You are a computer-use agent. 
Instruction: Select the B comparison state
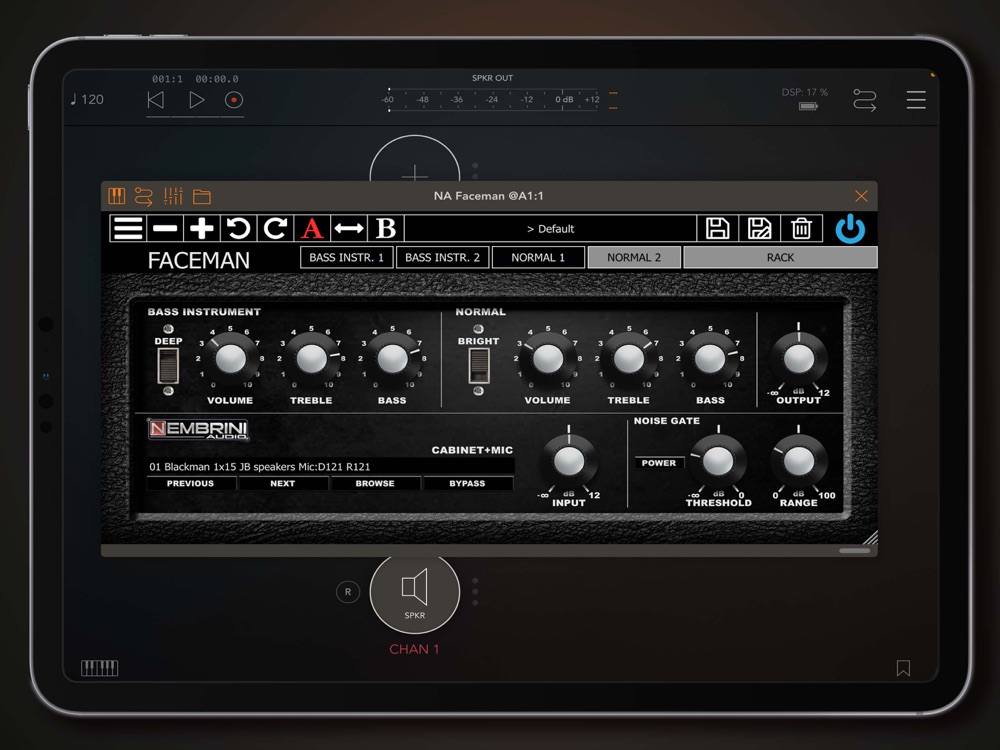pyautogui.click(x=386, y=228)
